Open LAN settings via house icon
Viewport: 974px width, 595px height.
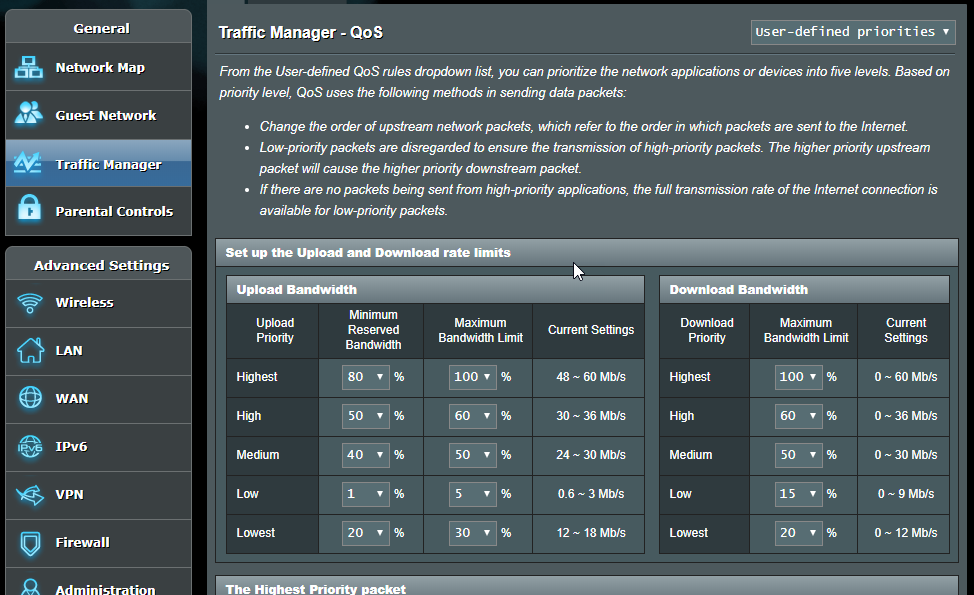30,351
